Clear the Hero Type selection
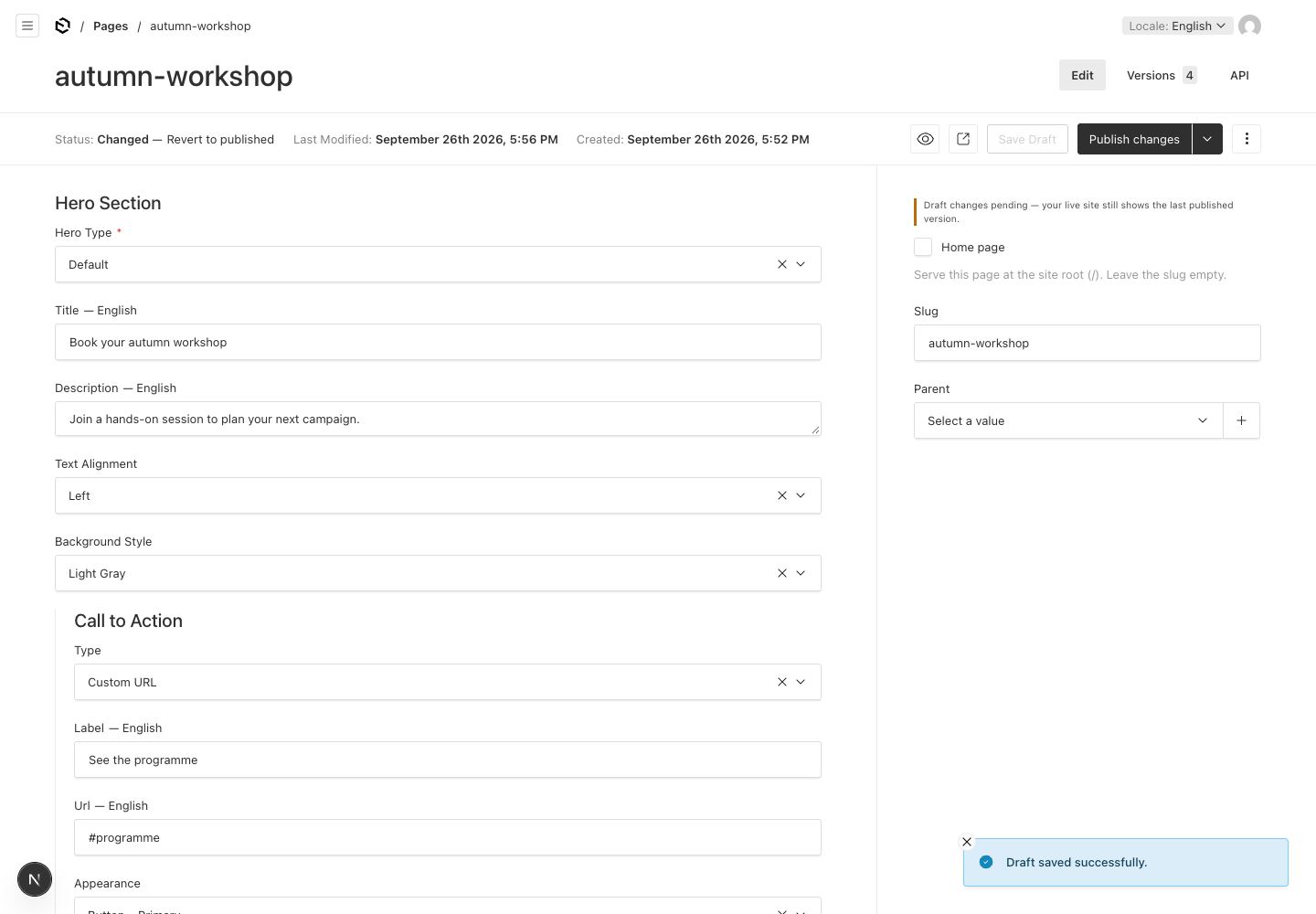 click(x=781, y=264)
